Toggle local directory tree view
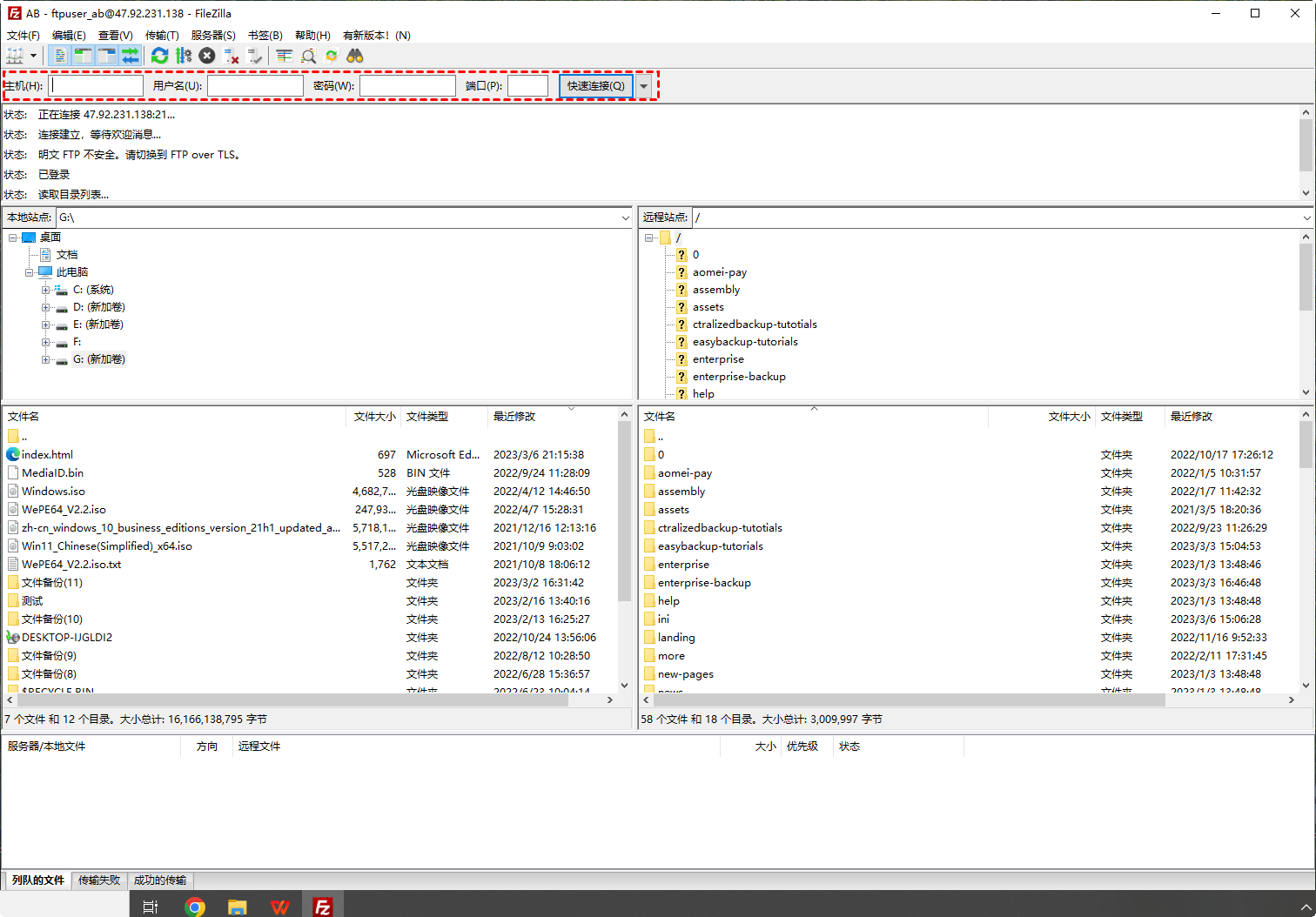The image size is (1316, 917). coord(83,56)
